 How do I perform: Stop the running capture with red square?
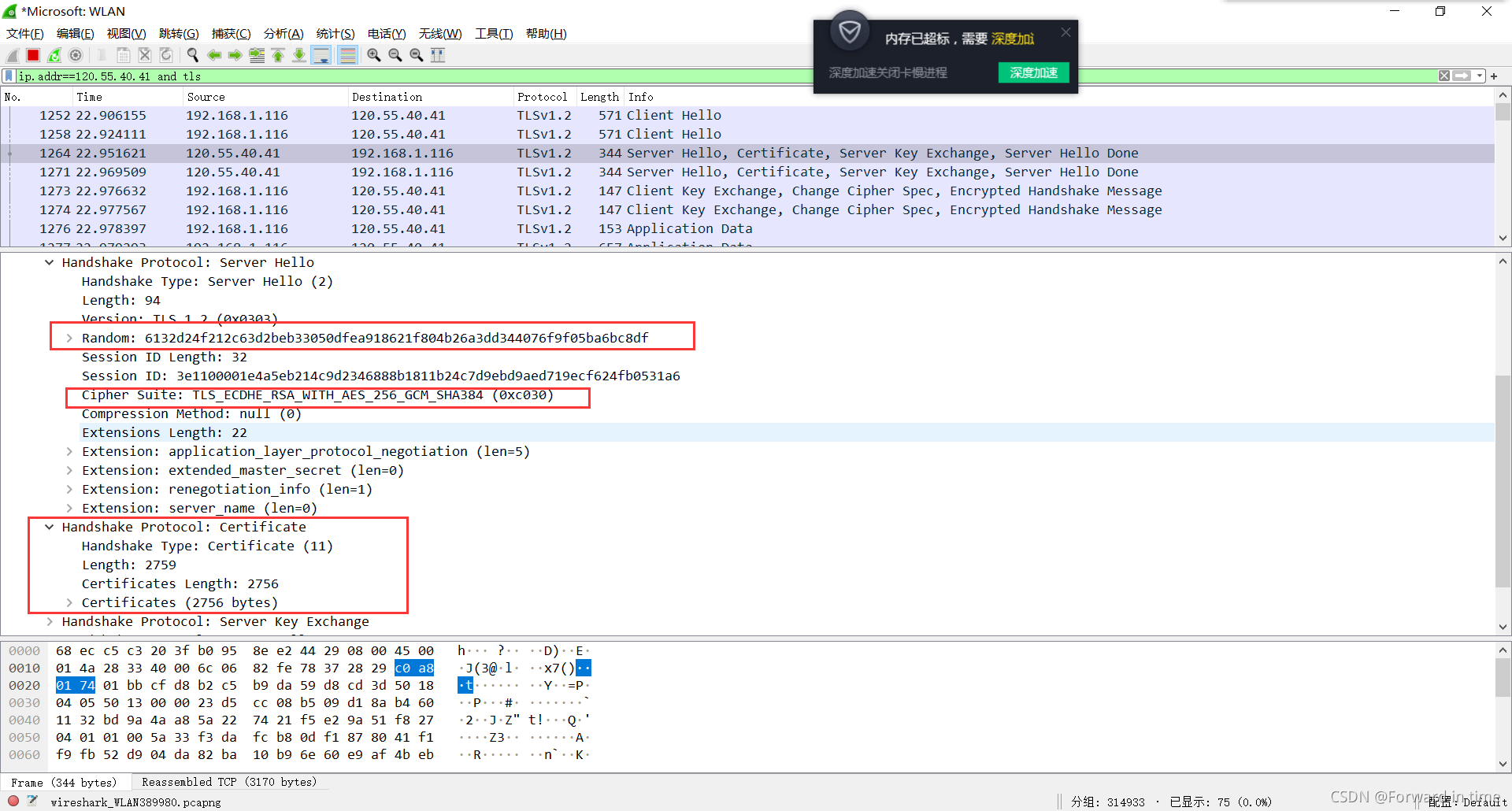point(33,55)
